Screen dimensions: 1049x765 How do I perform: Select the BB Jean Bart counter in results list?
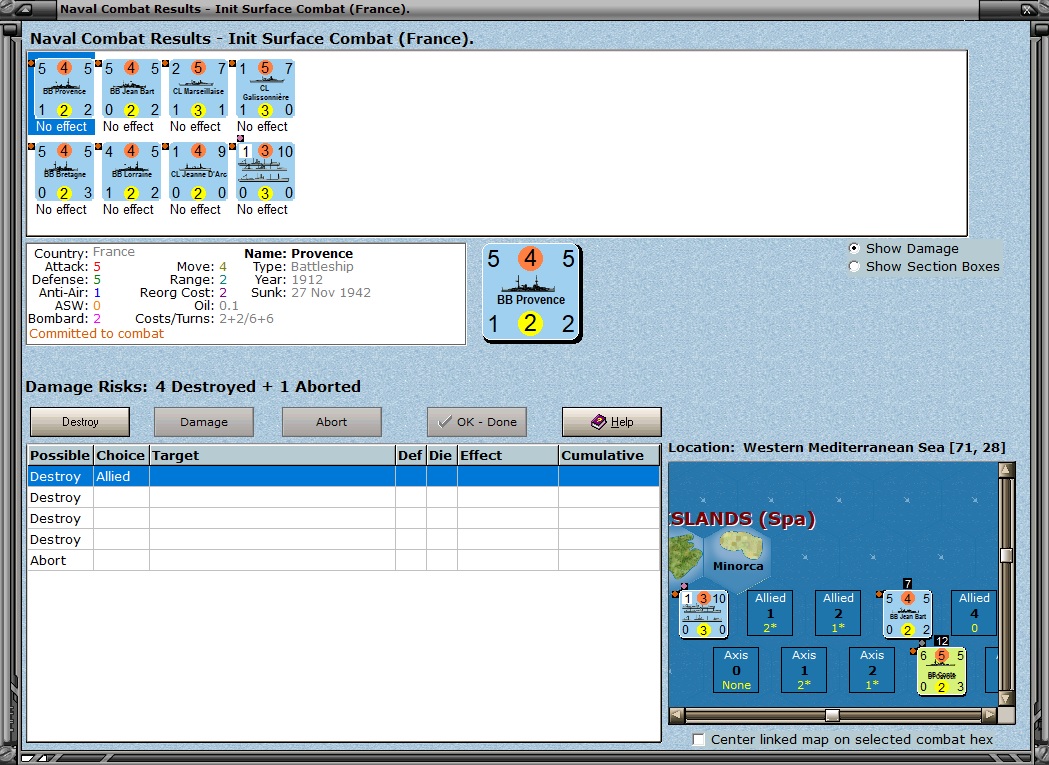[x=131, y=89]
